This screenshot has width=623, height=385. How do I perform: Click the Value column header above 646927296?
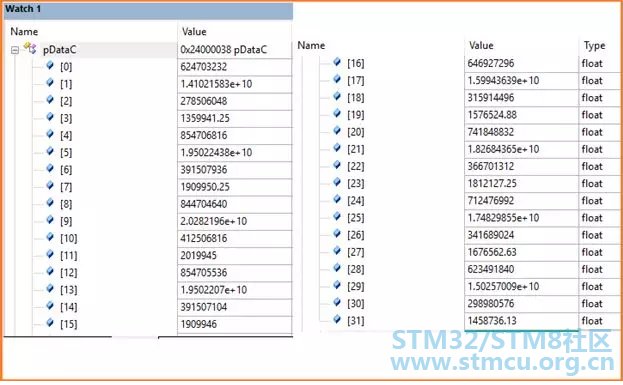coord(481,46)
